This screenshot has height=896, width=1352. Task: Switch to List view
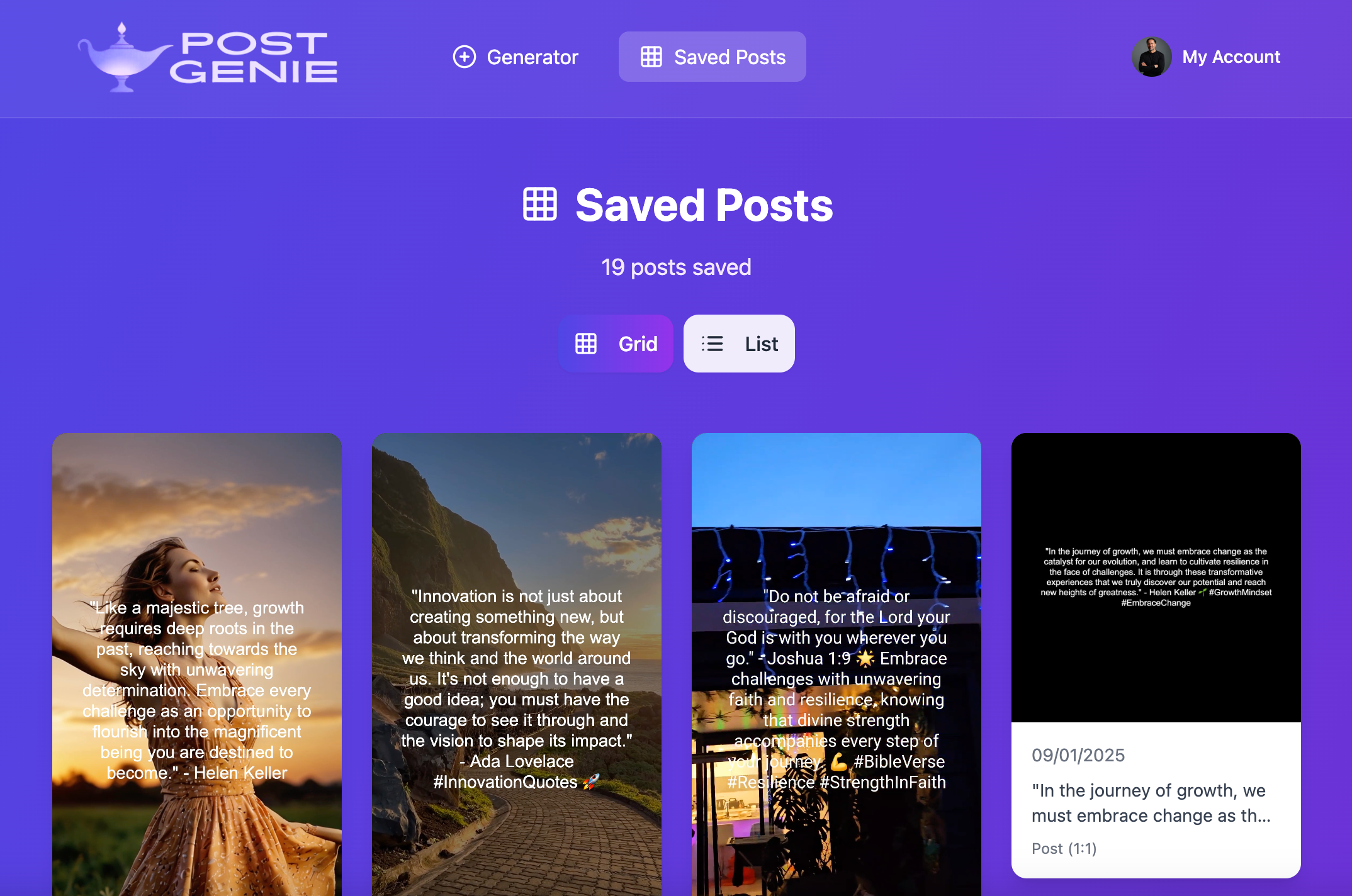[739, 344]
